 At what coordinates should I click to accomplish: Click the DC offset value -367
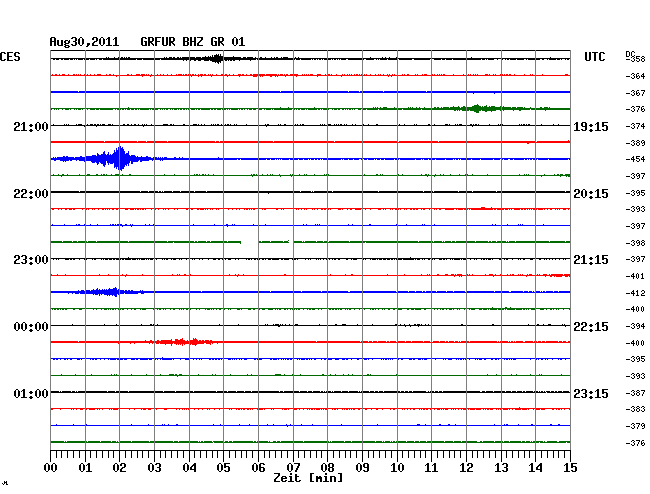click(635, 93)
